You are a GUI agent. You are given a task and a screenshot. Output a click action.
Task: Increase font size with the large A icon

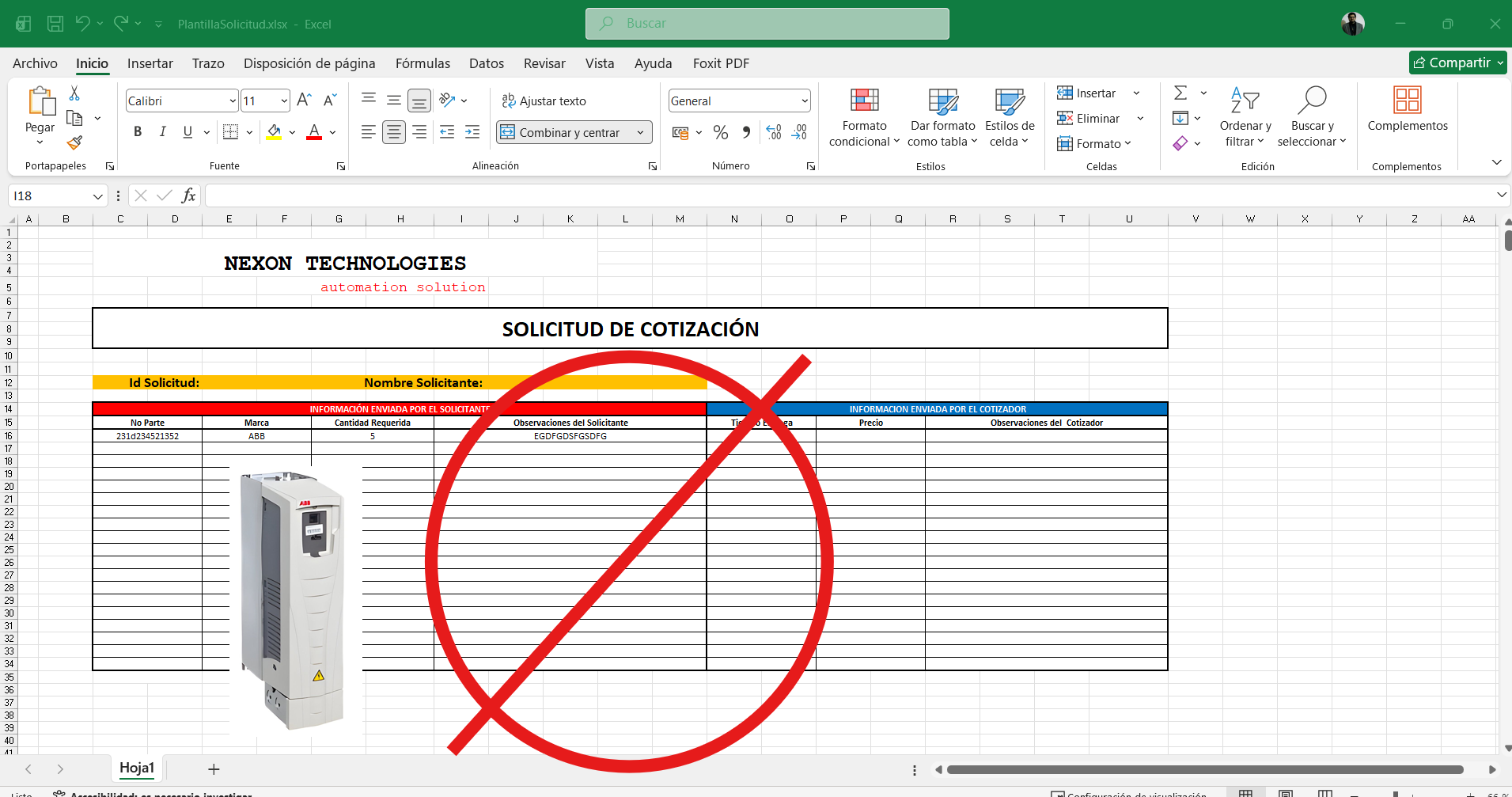click(304, 101)
